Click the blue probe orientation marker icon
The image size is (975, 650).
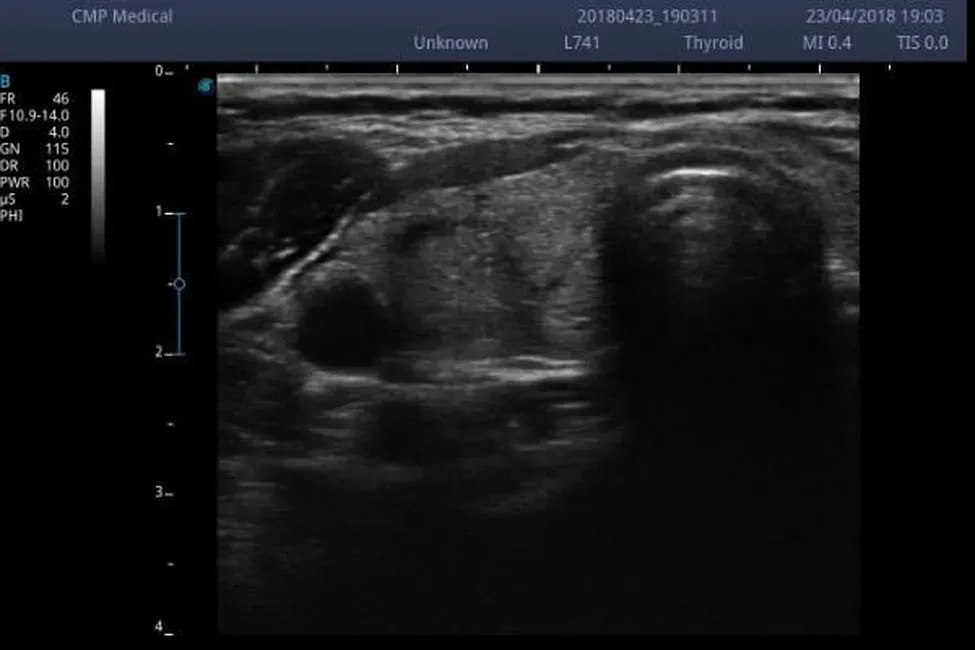206,87
